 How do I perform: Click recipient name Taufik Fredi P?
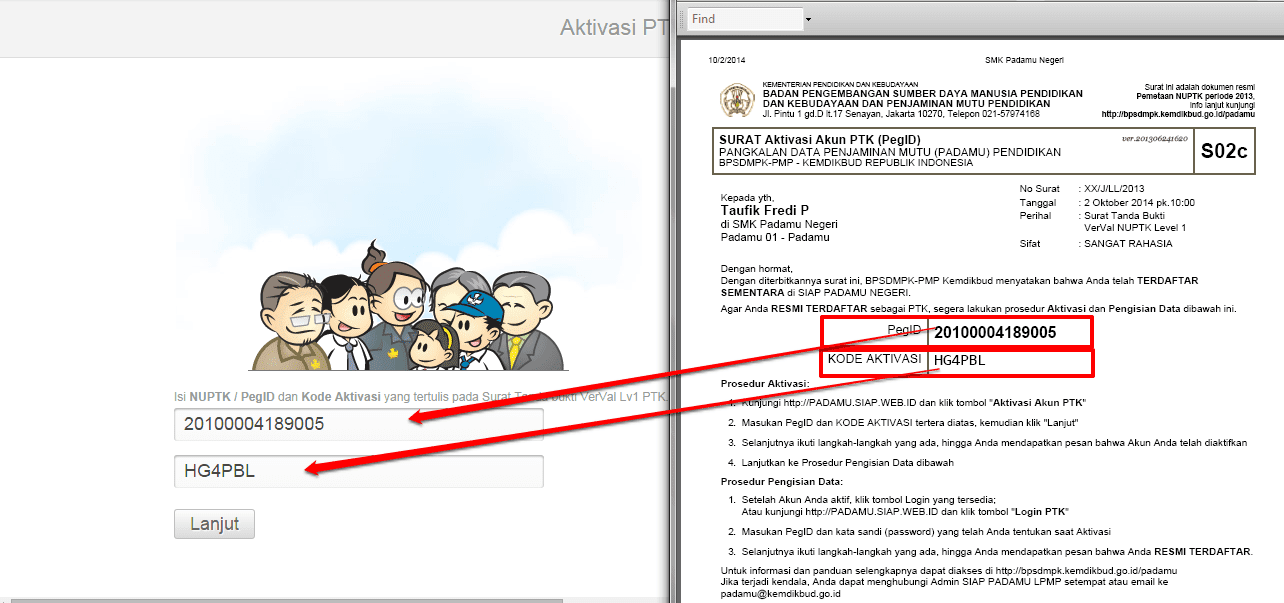click(764, 210)
